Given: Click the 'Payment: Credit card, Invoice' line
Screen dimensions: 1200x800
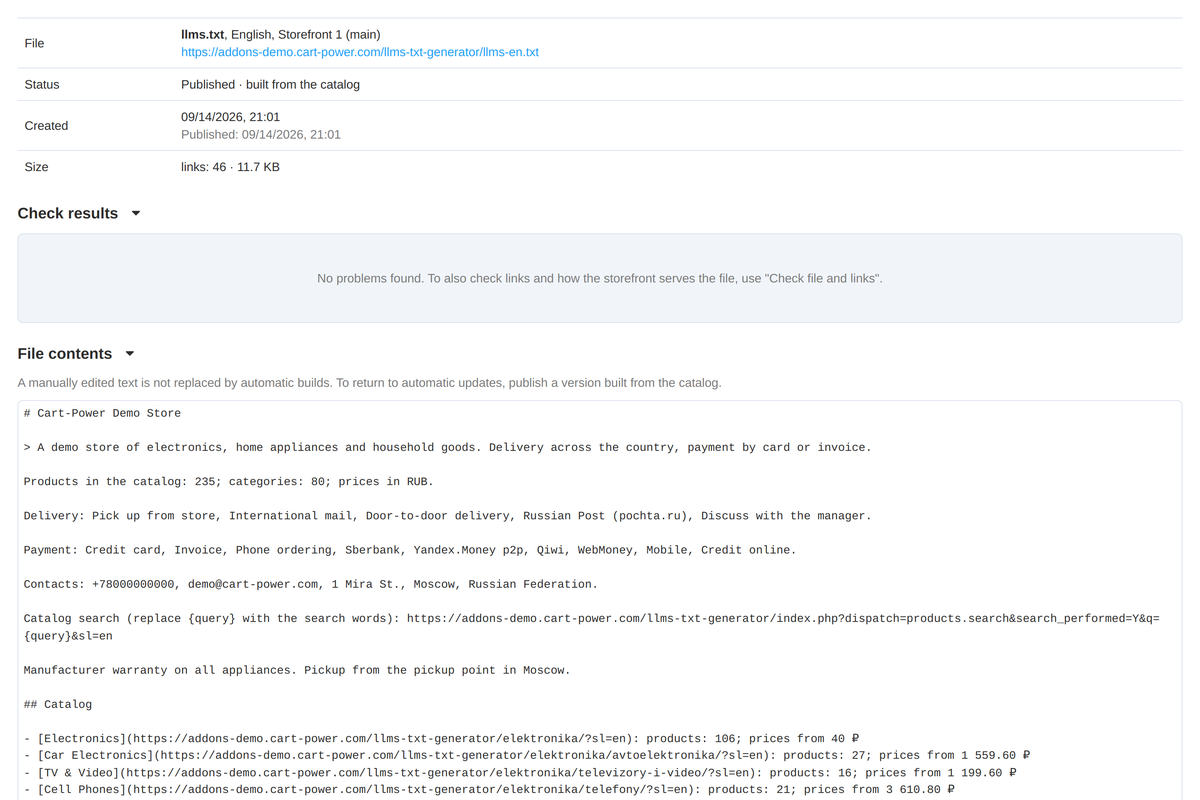Looking at the screenshot, I should click(x=410, y=550).
